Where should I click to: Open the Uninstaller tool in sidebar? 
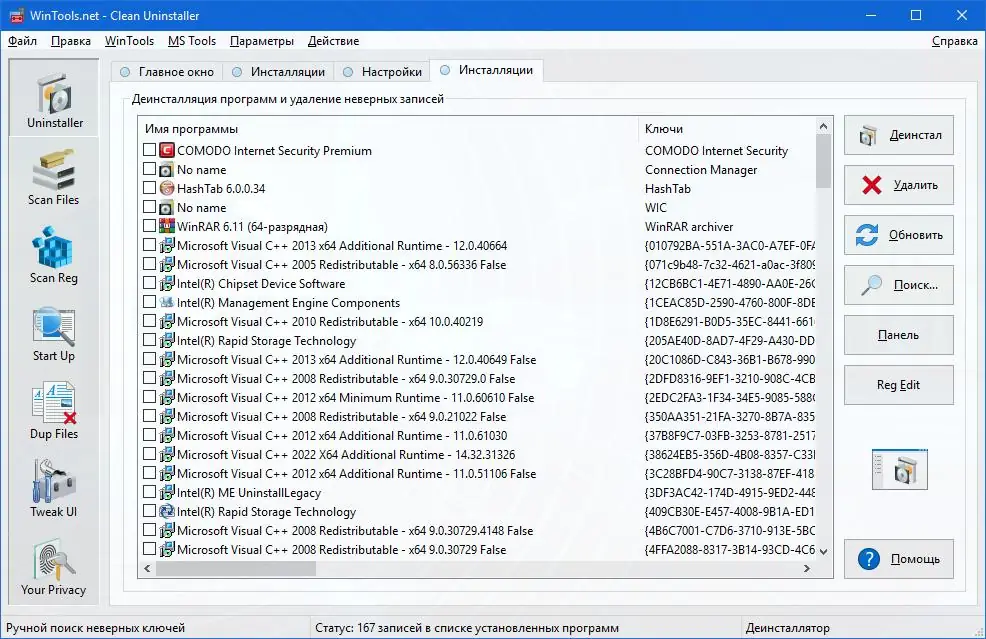click(x=54, y=98)
